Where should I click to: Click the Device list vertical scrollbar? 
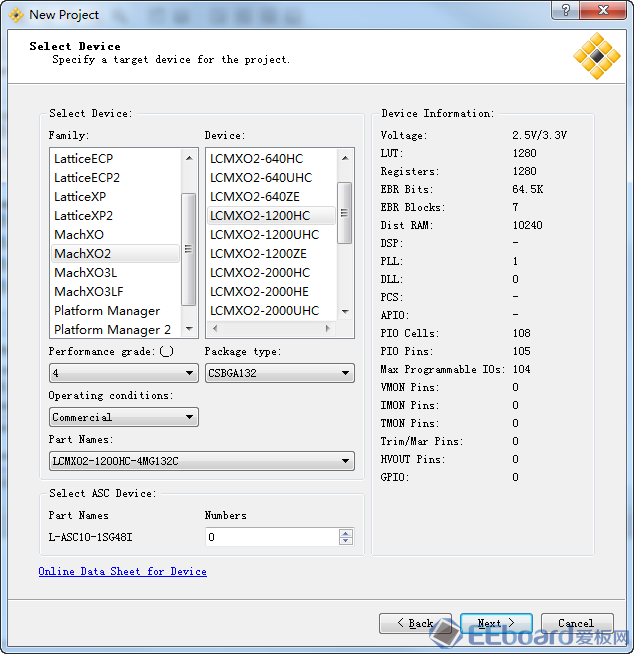click(x=345, y=212)
